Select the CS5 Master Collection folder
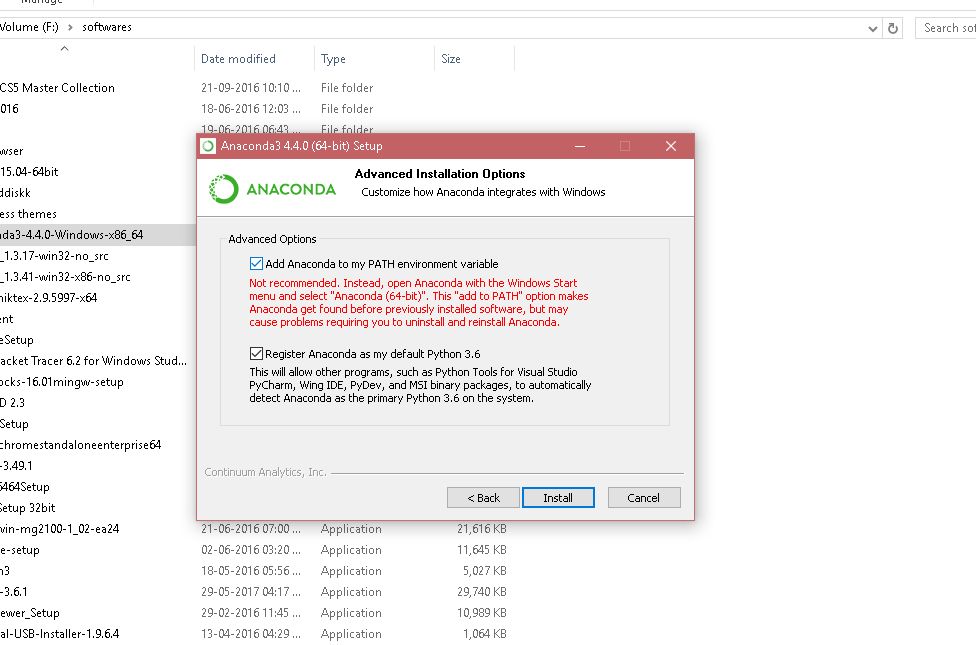Image resolution: width=976 pixels, height=645 pixels. [x=57, y=88]
